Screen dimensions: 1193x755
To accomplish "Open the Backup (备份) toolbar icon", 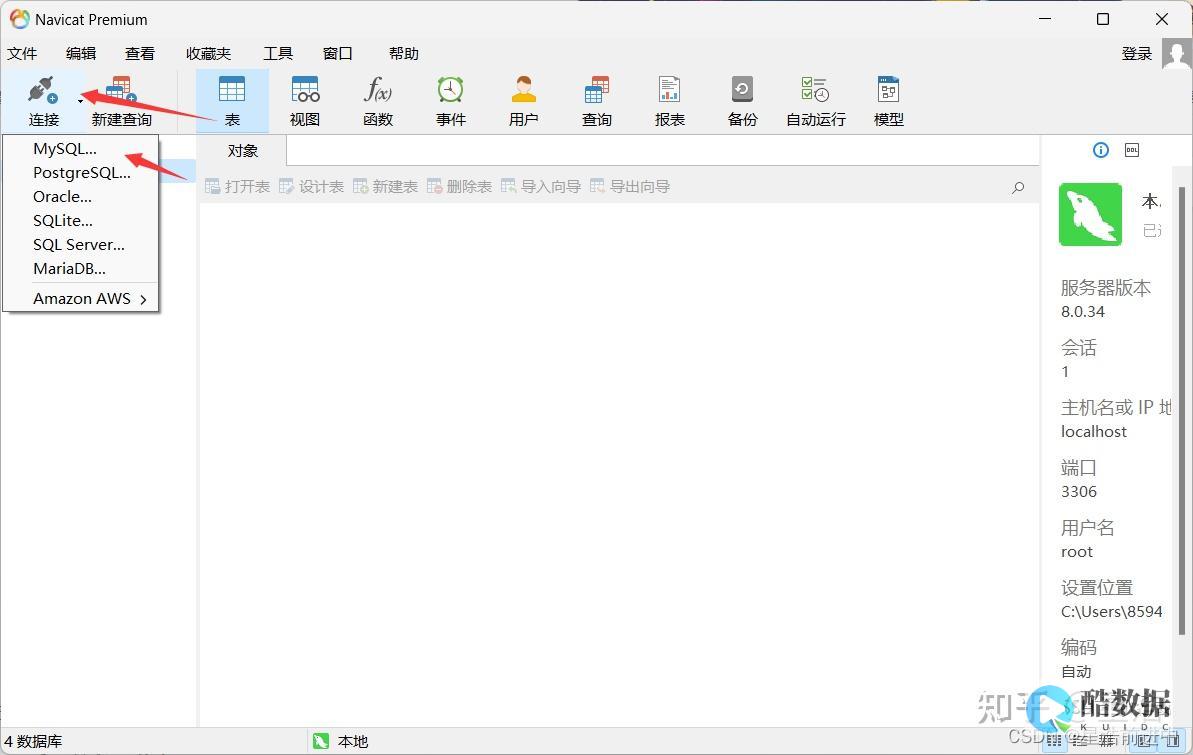I will click(742, 90).
